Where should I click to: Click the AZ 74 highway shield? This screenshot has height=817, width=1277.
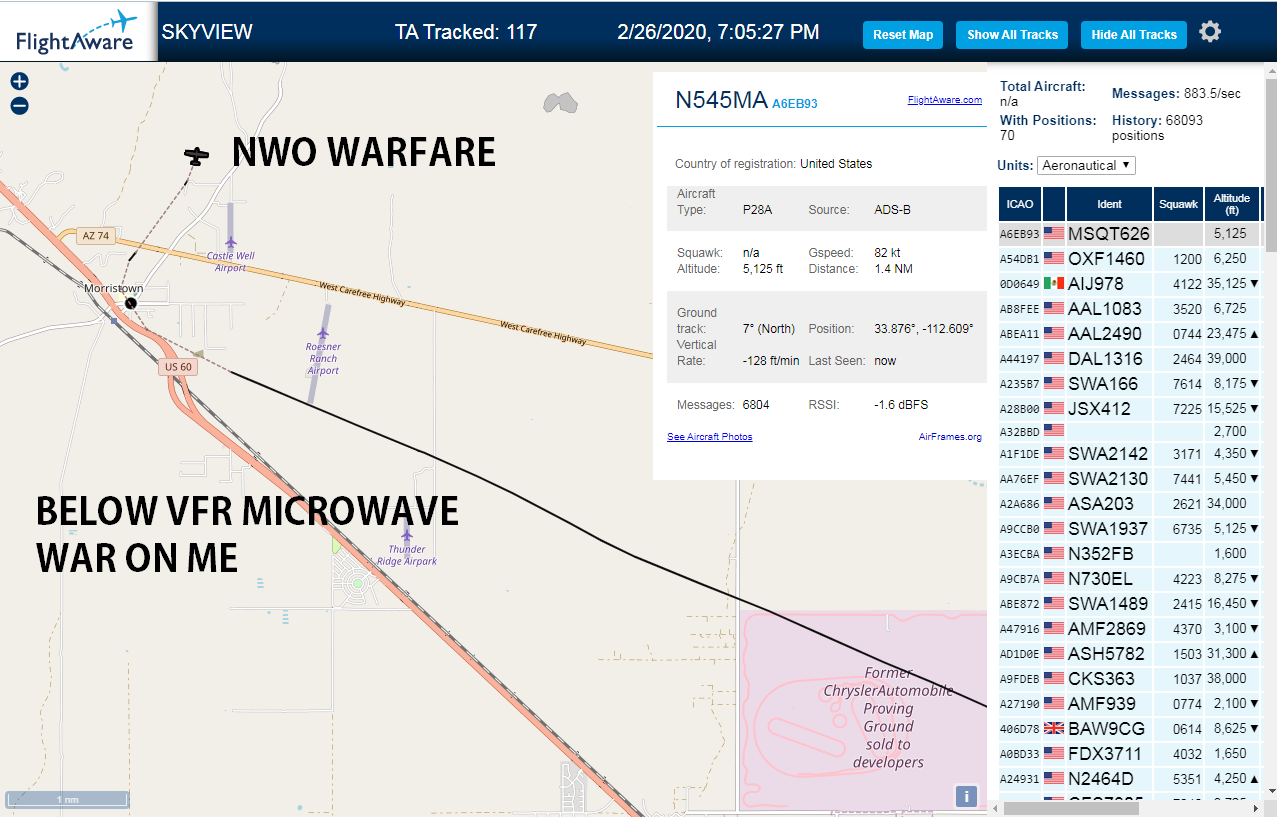(x=95, y=236)
